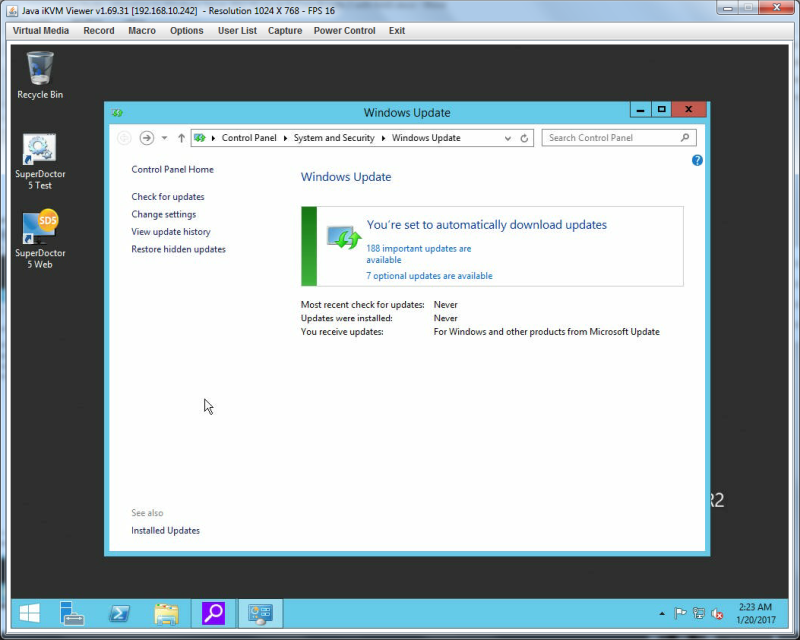Go to Control Panel Home

[172, 169]
